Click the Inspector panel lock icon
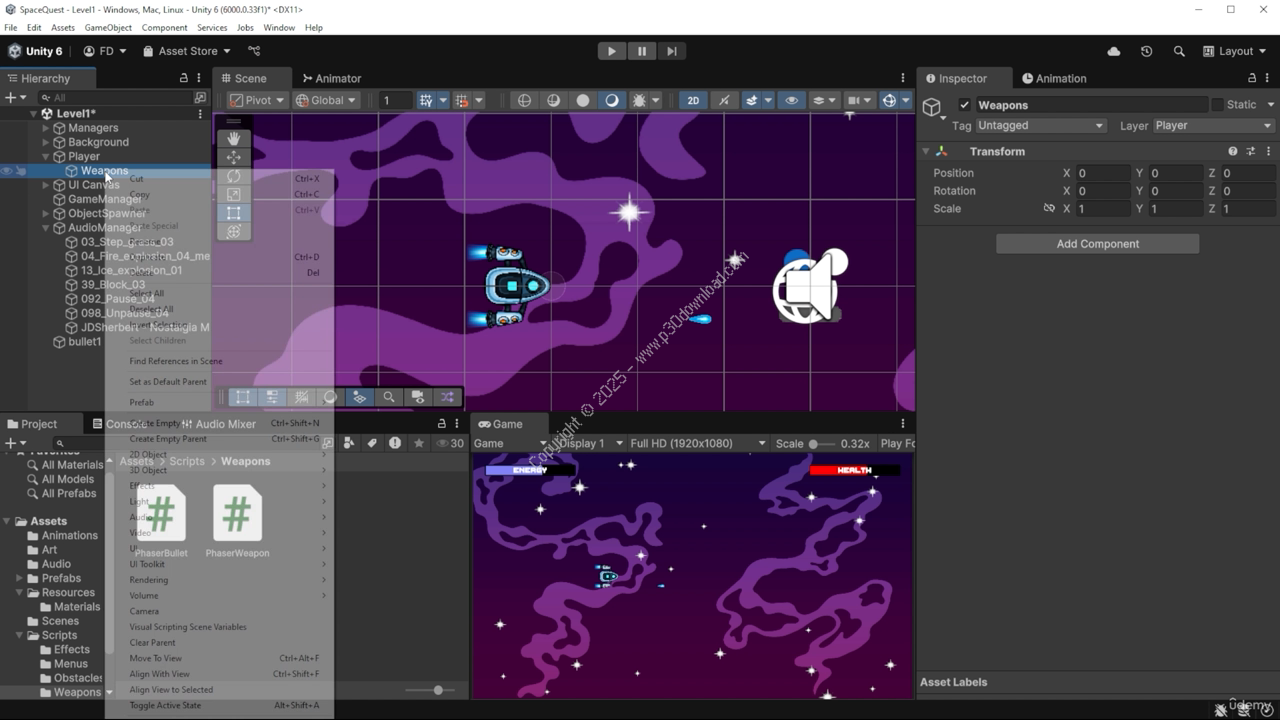1280x720 pixels. click(x=1252, y=78)
